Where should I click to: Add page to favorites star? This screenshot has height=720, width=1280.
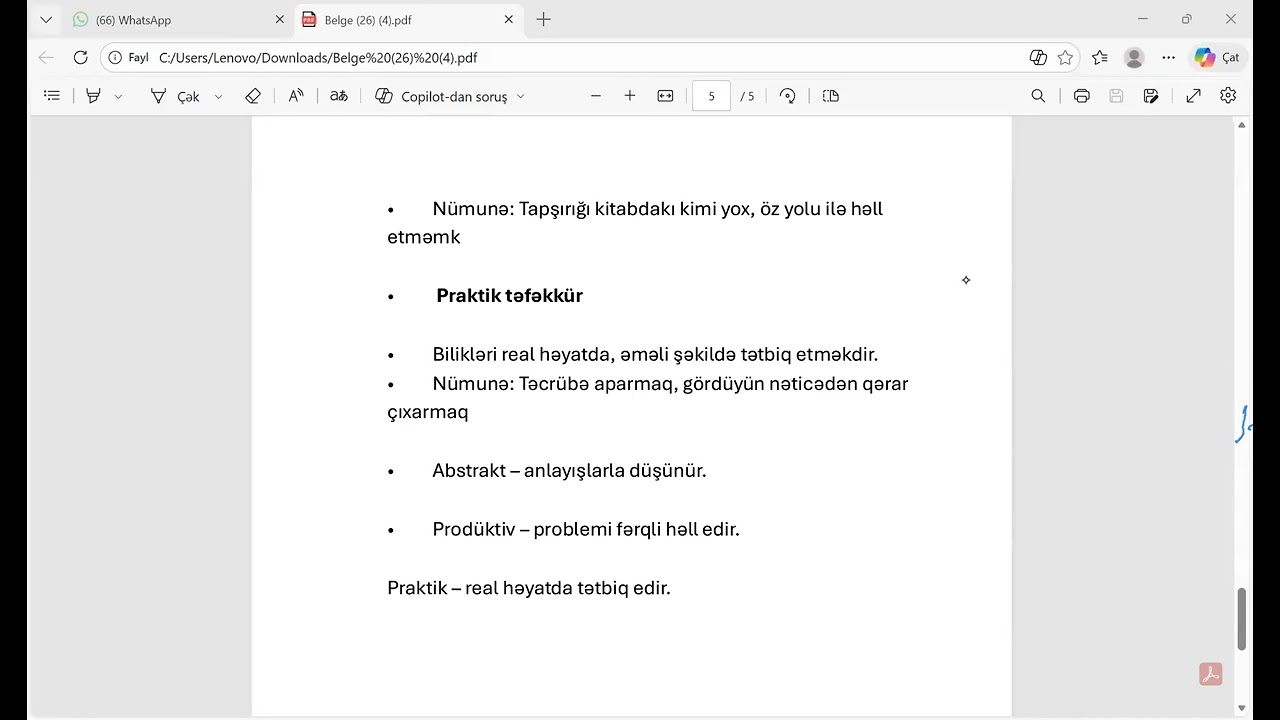pyautogui.click(x=1065, y=58)
